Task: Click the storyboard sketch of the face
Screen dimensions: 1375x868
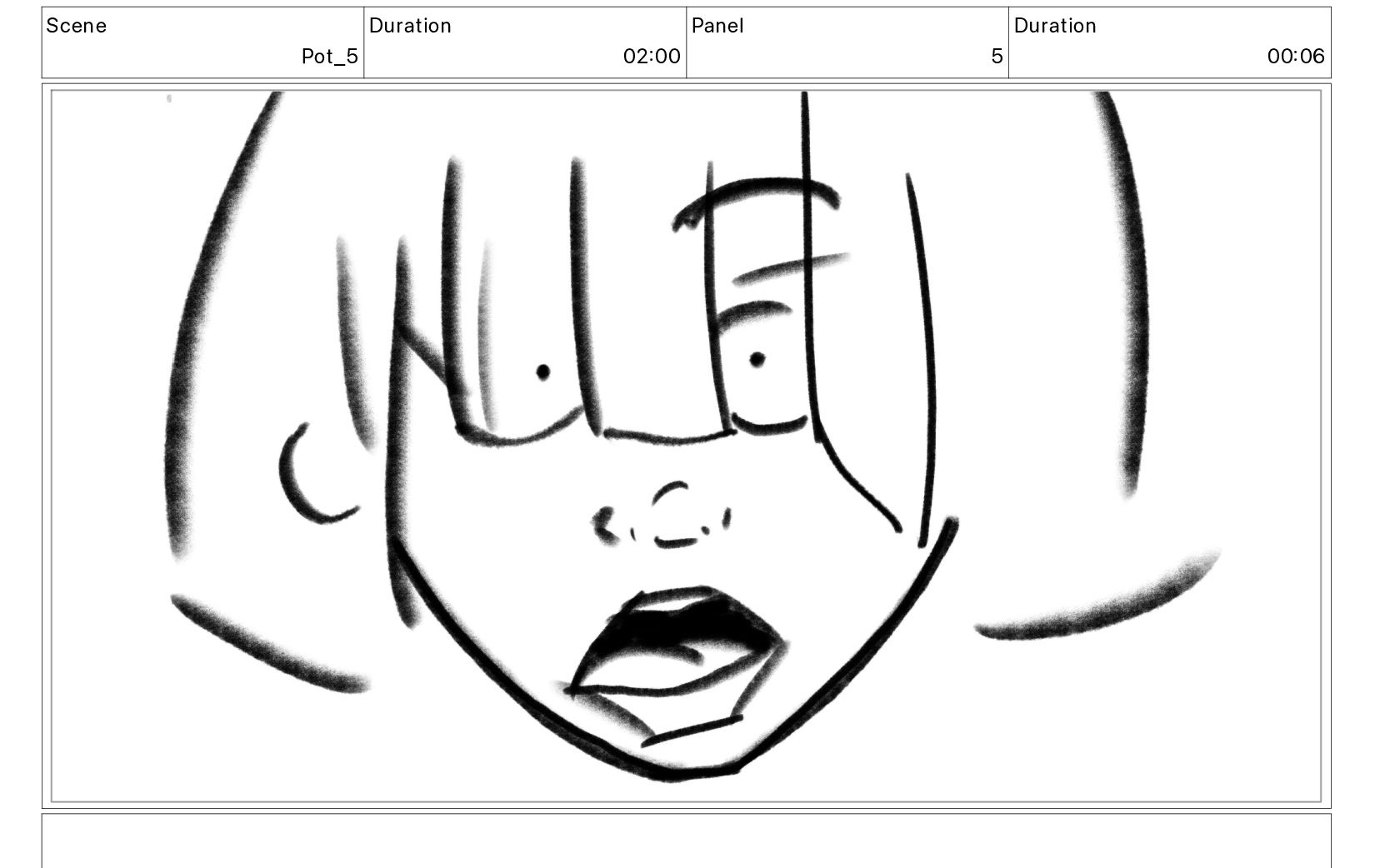Action: (687, 446)
